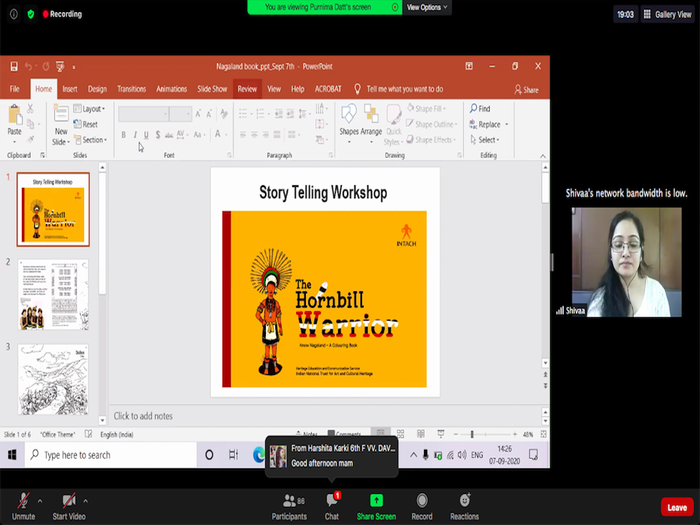
Task: Open the Select dropdown in Editing
Action: click(x=485, y=140)
